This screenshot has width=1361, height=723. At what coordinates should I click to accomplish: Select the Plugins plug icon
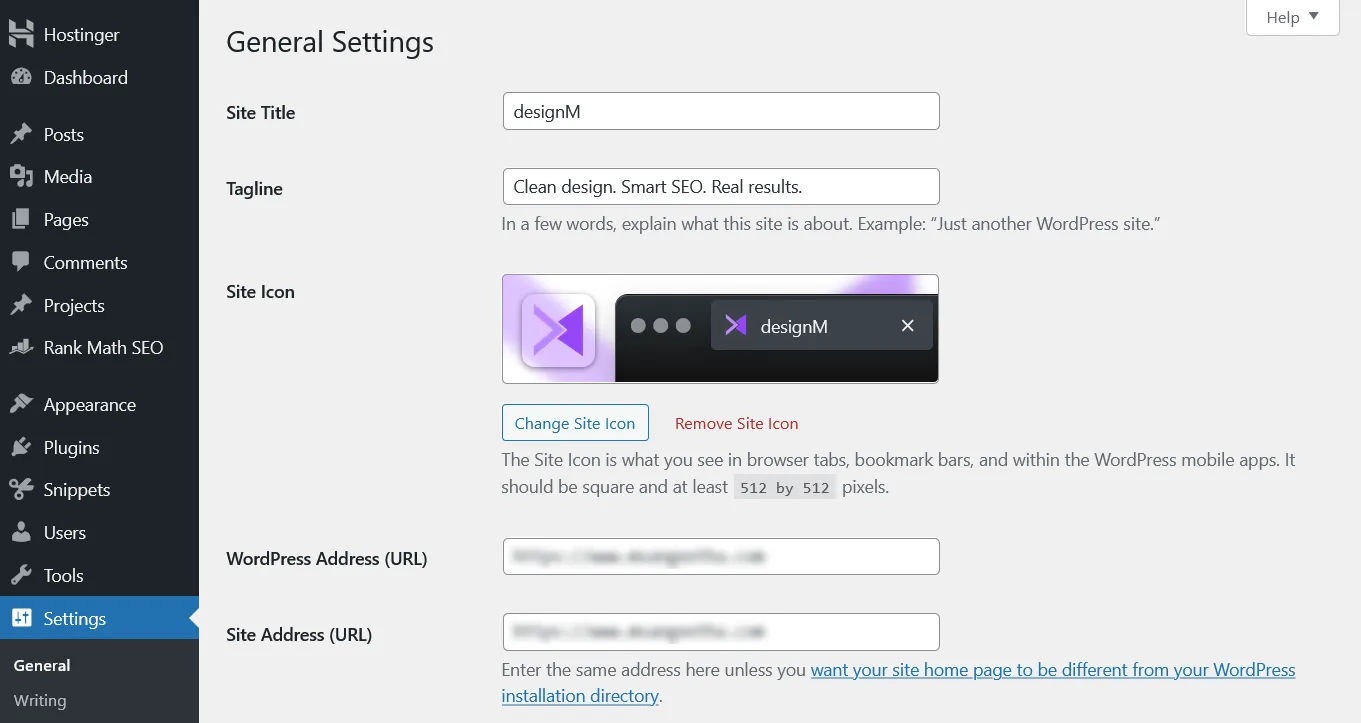coord(22,447)
